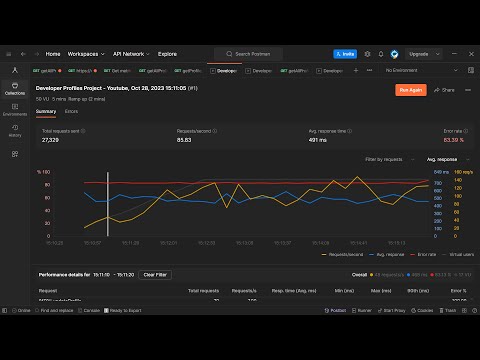This screenshot has height=360, width=480.
Task: Focus the Search Postman field
Action: [x=248, y=54]
